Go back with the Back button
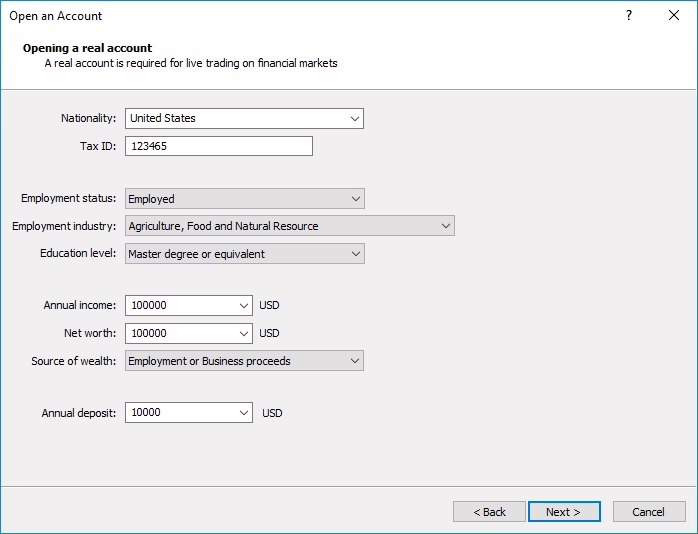This screenshot has height=534, width=698. 489,512
